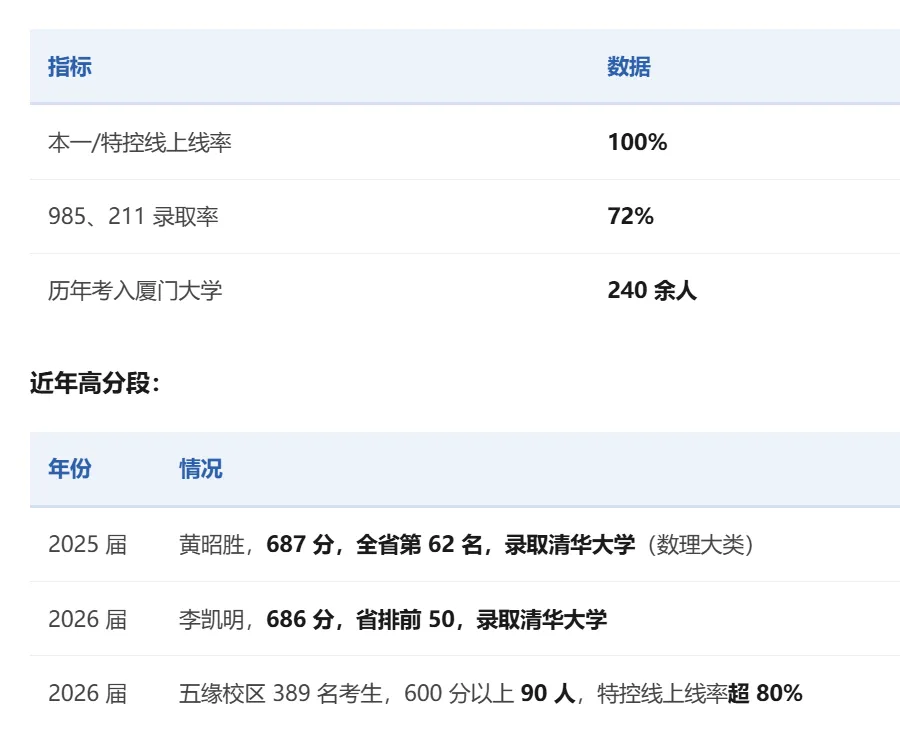Screen dimensions: 900x735
Task: Click the name 黄昭胜
Action: pyautogui.click(x=212, y=545)
